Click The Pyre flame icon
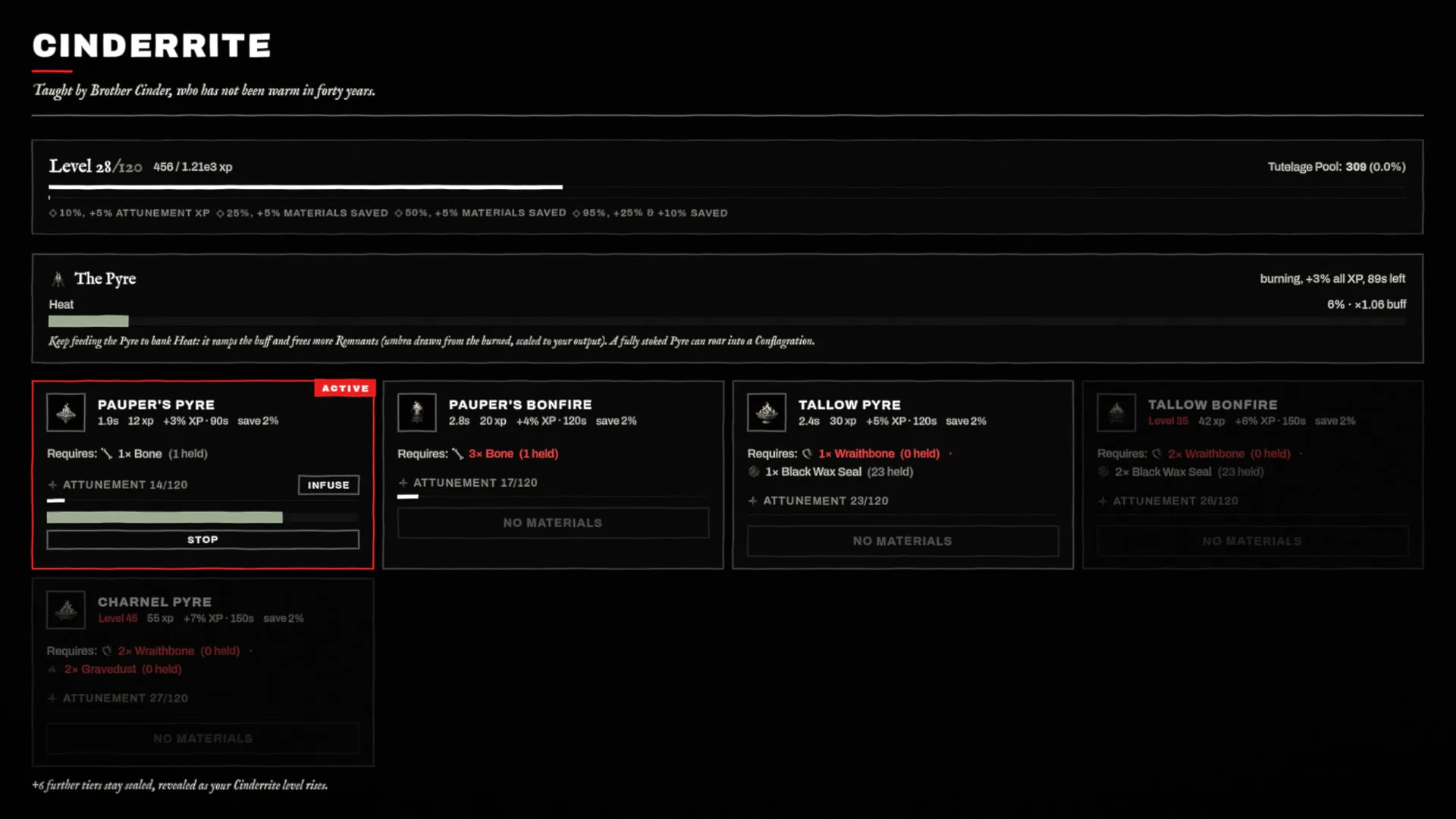The width and height of the screenshot is (1456, 819). 58,279
